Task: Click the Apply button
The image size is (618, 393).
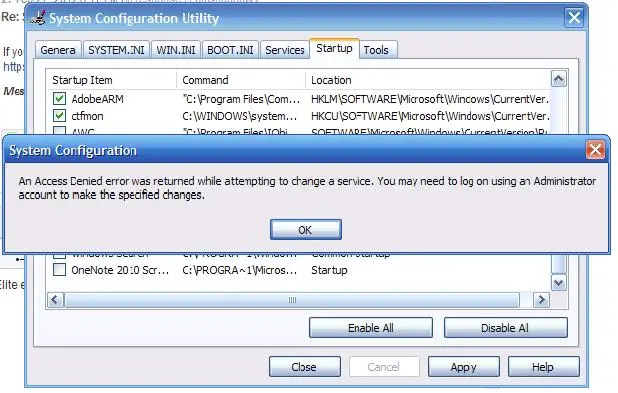Action: coord(464,367)
